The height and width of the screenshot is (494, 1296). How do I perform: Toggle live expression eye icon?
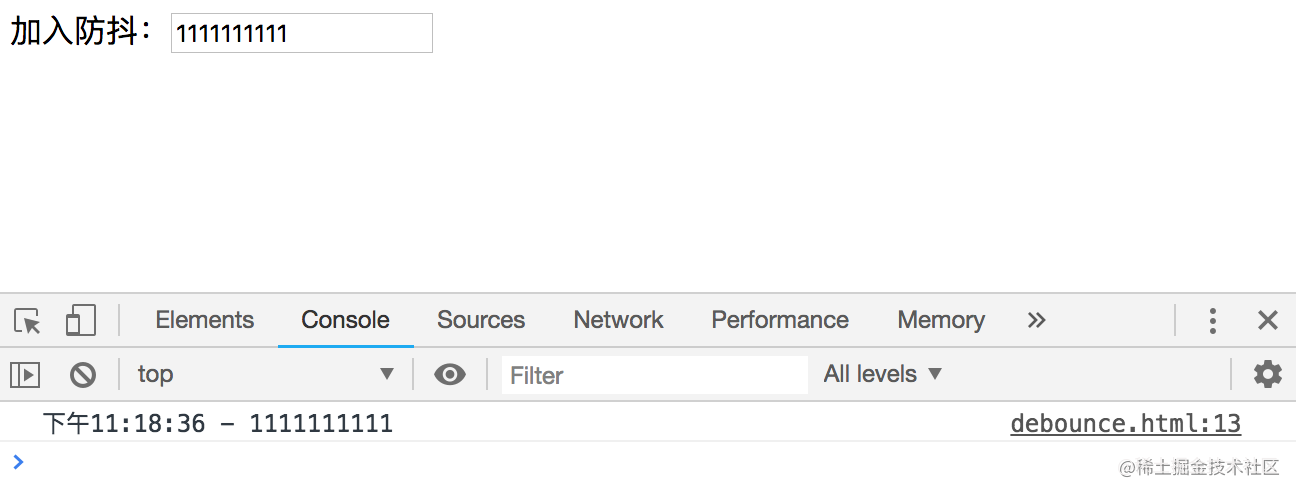click(x=450, y=375)
